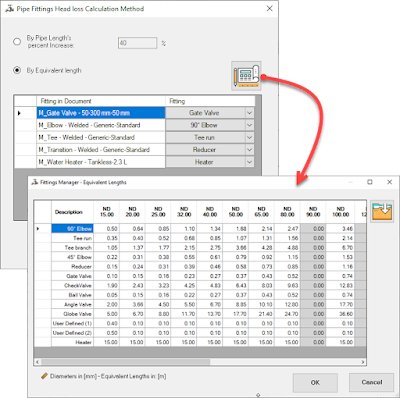Click Reducer ND 100.00 value 1.16
400x398 pixels.
point(340,267)
